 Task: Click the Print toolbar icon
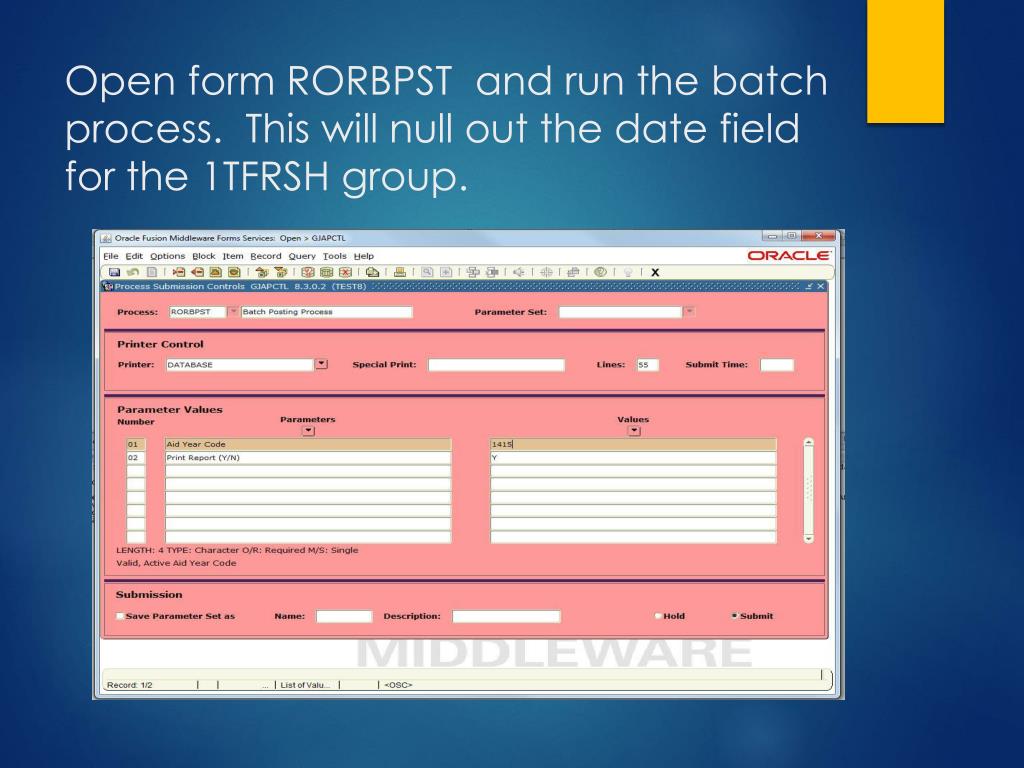tap(400, 272)
